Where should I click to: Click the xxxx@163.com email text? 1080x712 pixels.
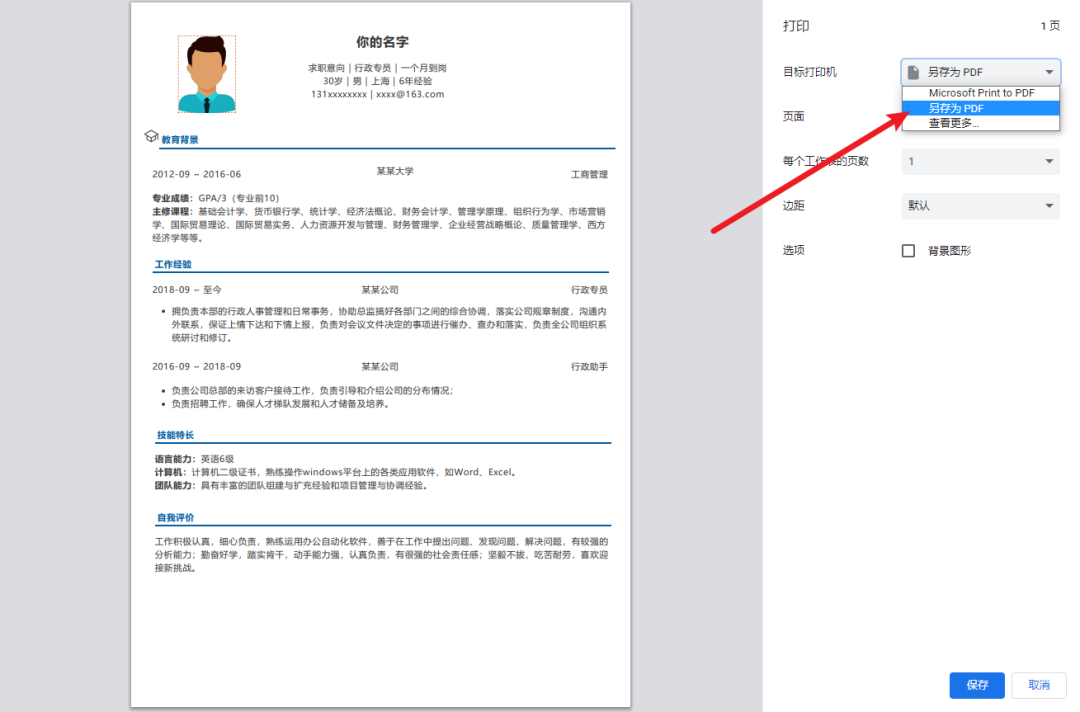tap(410, 94)
